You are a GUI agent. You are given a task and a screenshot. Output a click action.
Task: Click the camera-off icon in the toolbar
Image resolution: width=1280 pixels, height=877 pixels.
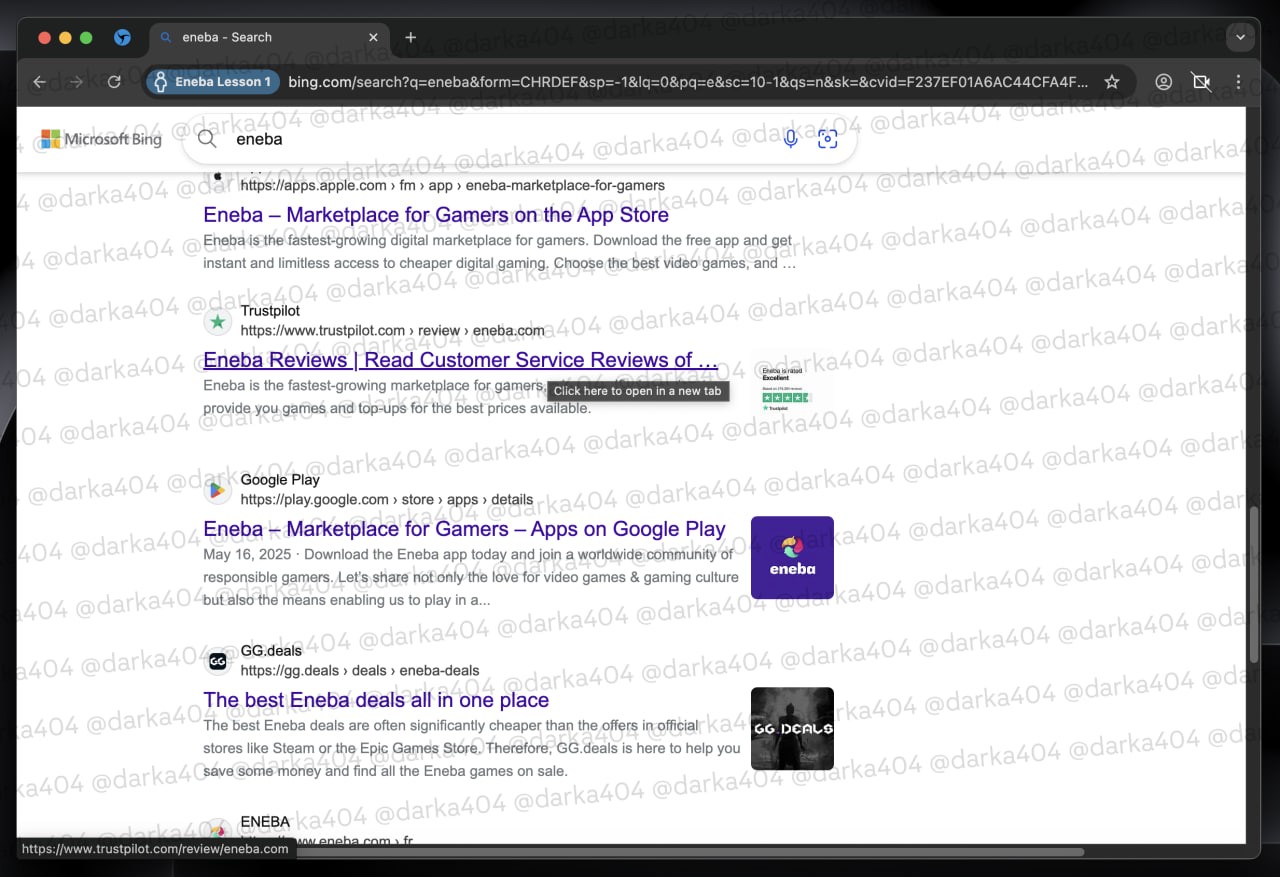1201,82
